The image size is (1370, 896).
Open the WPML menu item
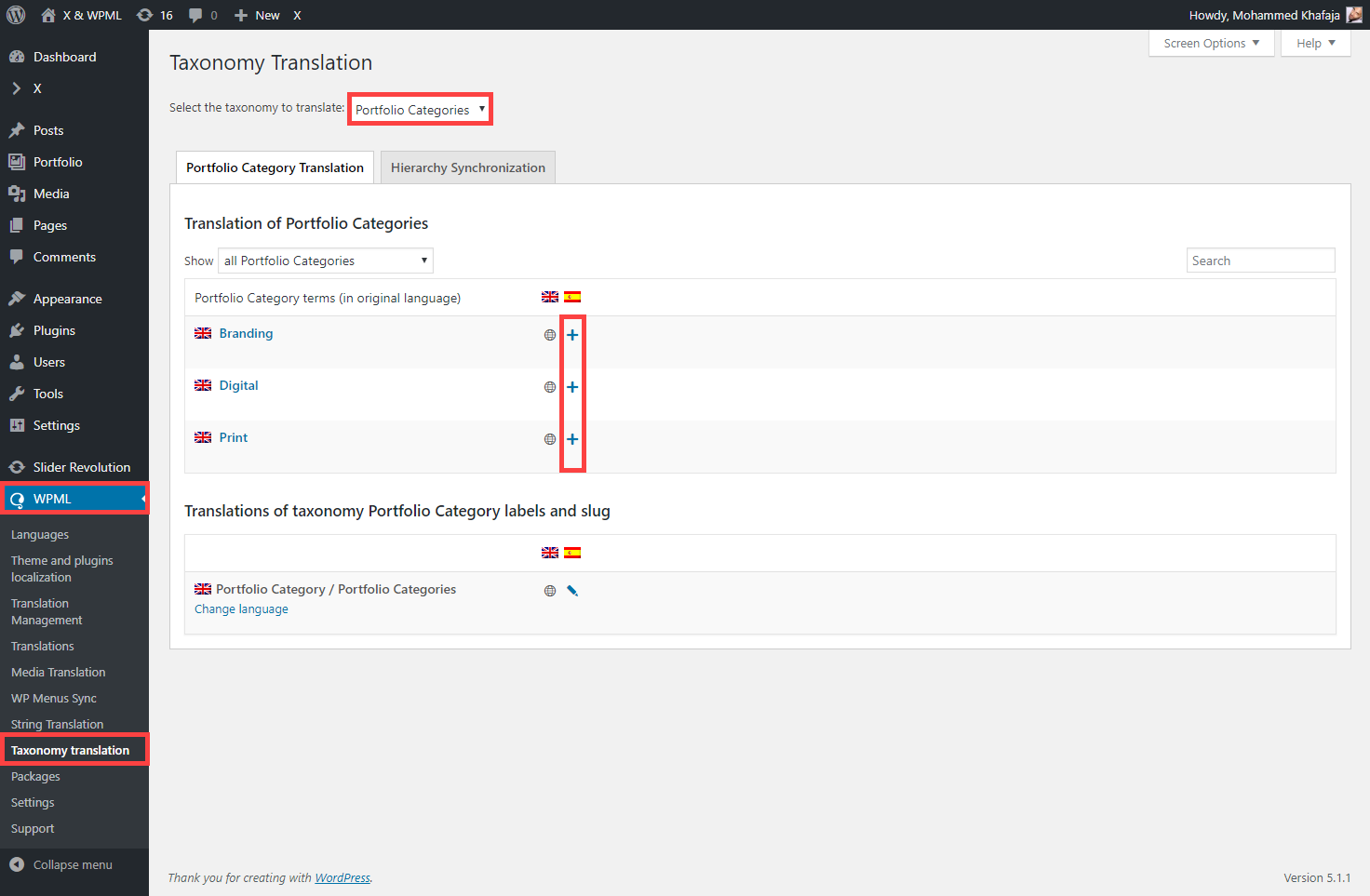(x=74, y=499)
